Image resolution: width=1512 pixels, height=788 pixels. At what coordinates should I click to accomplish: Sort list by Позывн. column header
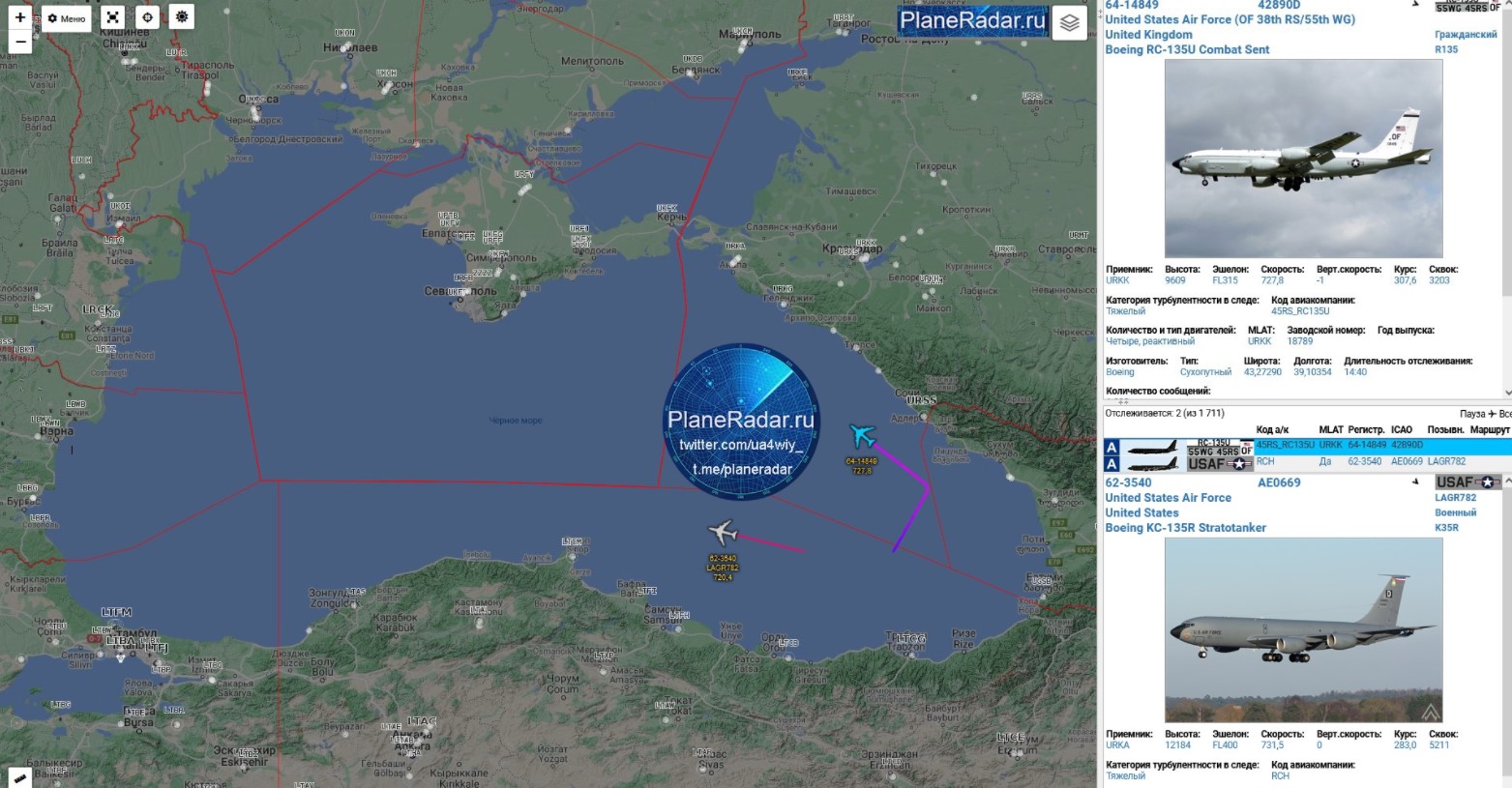pos(1445,429)
